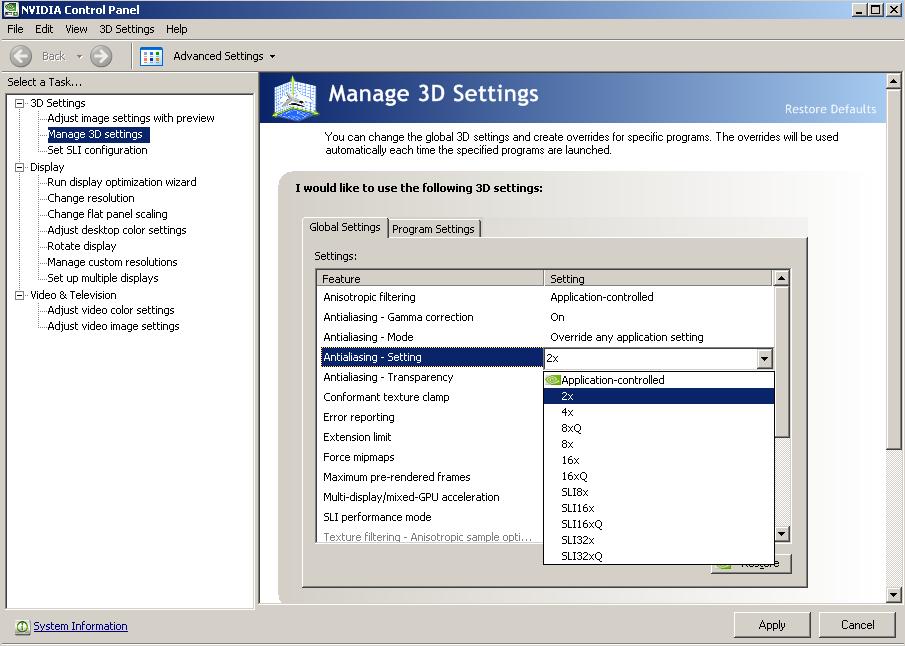Viewport: 905px width, 646px height.
Task: Select Adjust video color settings
Action: [111, 310]
